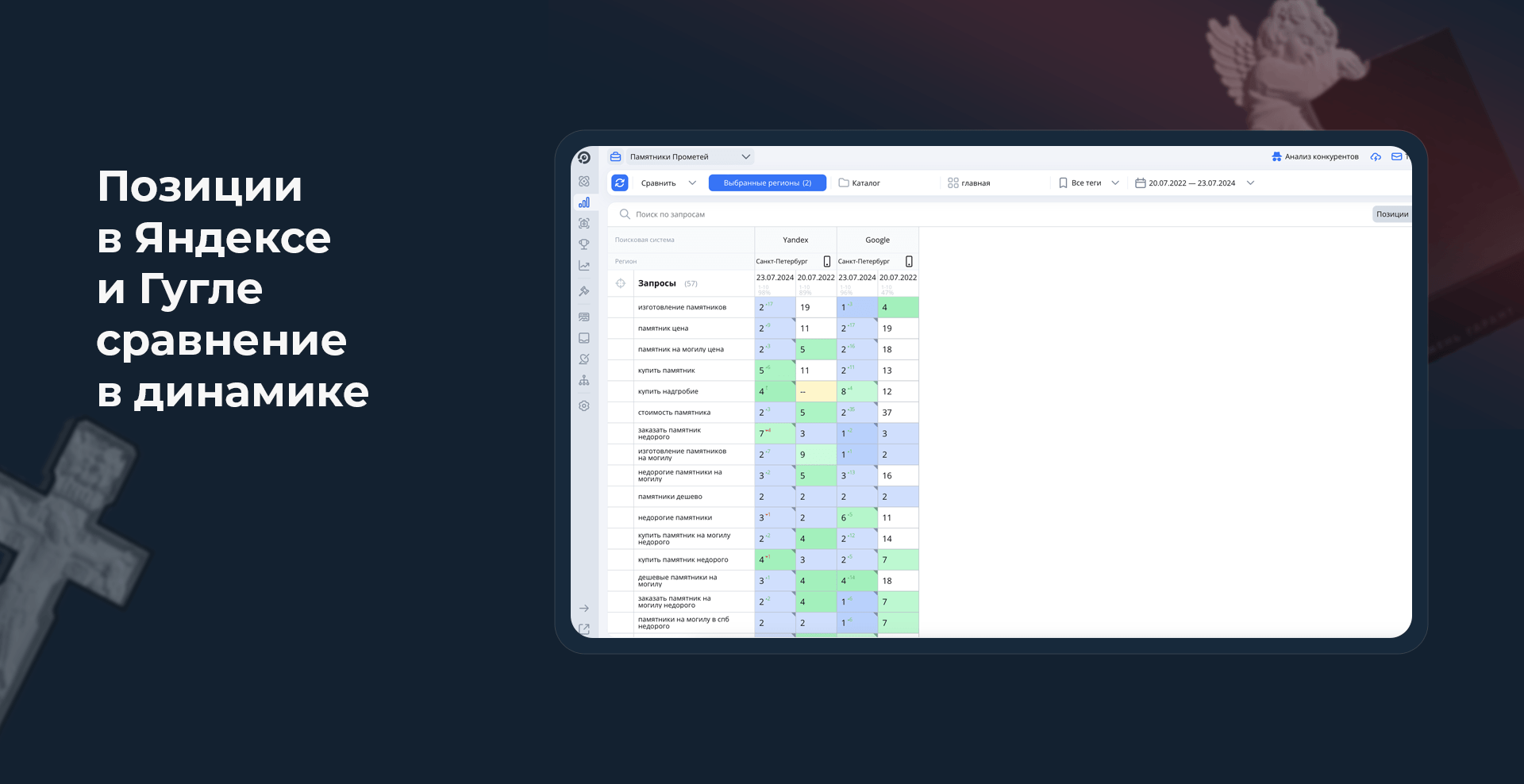Open the inbox tray sidebar icon
Image resolution: width=1524 pixels, height=784 pixels.
tap(584, 338)
